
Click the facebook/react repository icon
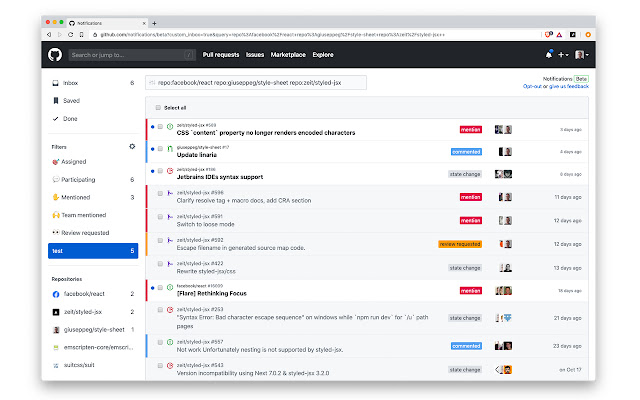(x=56, y=294)
